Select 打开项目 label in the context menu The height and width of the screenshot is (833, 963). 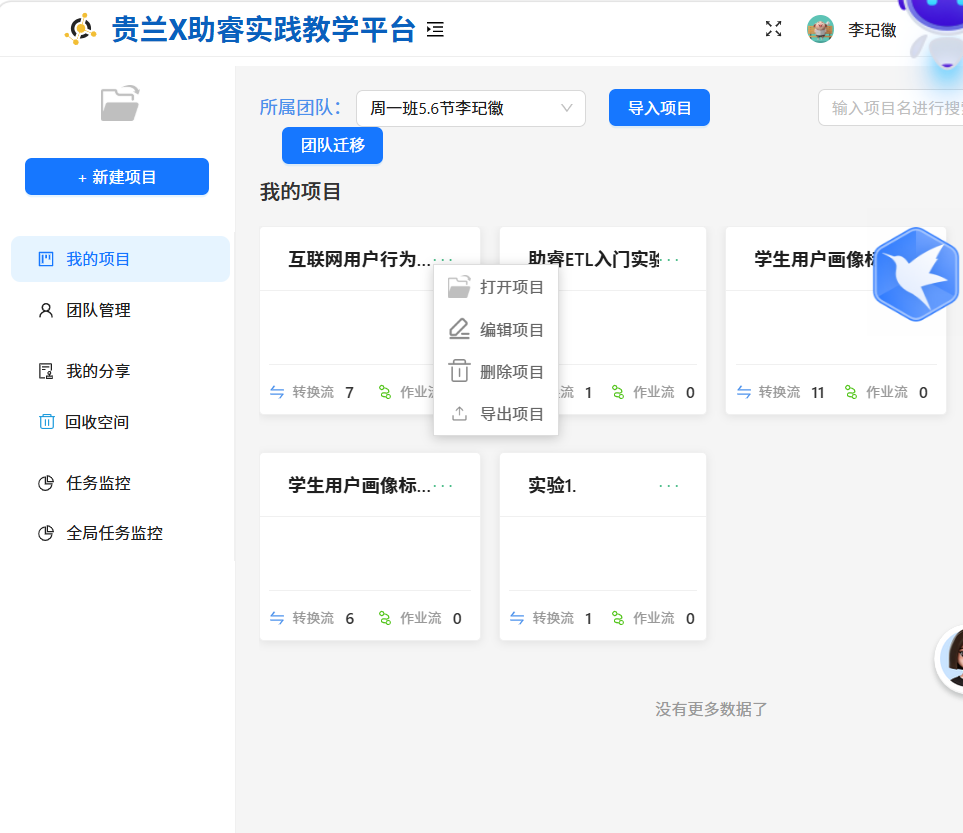point(512,287)
